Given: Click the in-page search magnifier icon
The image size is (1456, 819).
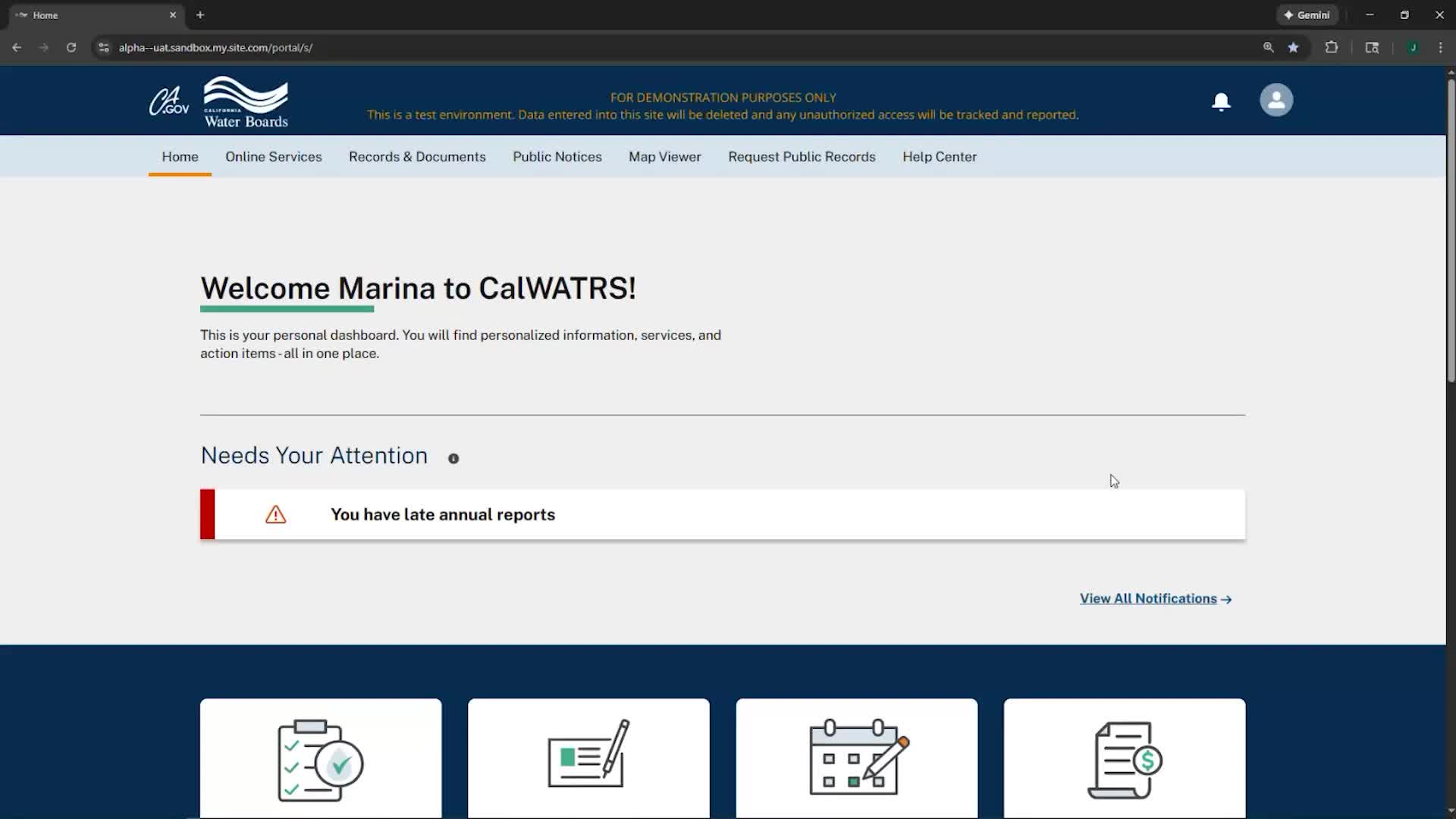Looking at the screenshot, I should click(1268, 47).
